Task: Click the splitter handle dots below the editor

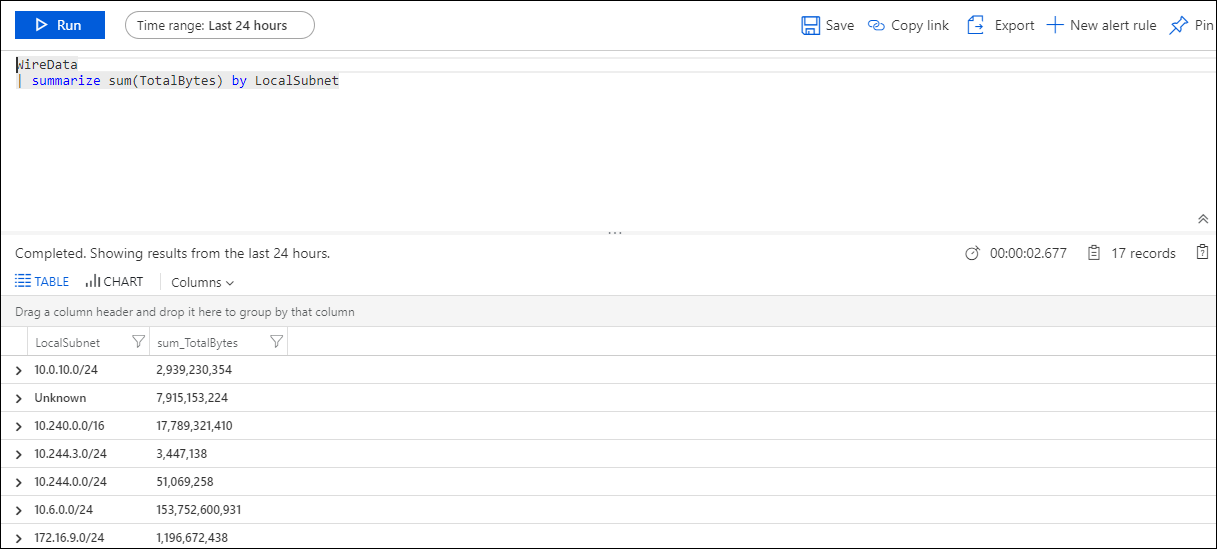Action: click(x=615, y=233)
